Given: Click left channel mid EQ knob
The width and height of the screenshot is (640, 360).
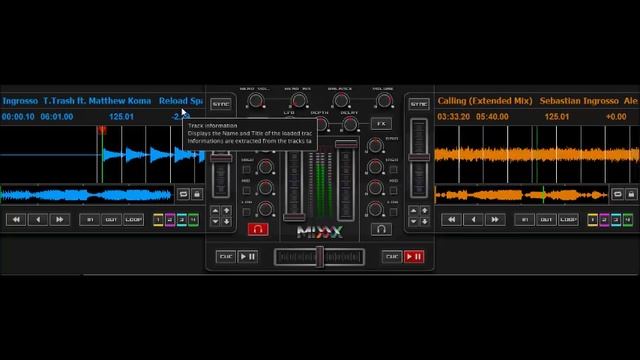Looking at the screenshot, I should click(x=265, y=188).
